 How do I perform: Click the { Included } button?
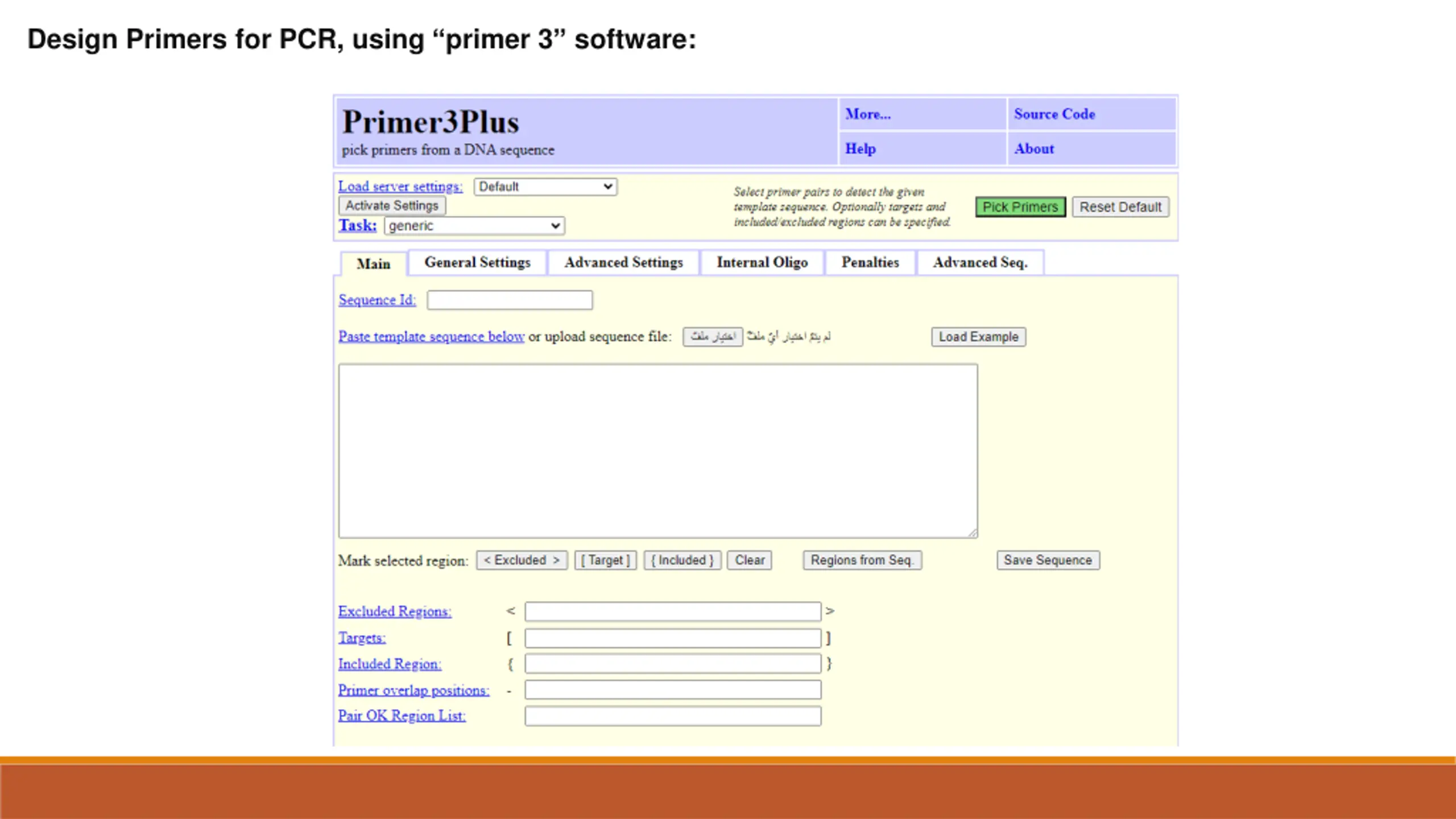click(682, 560)
